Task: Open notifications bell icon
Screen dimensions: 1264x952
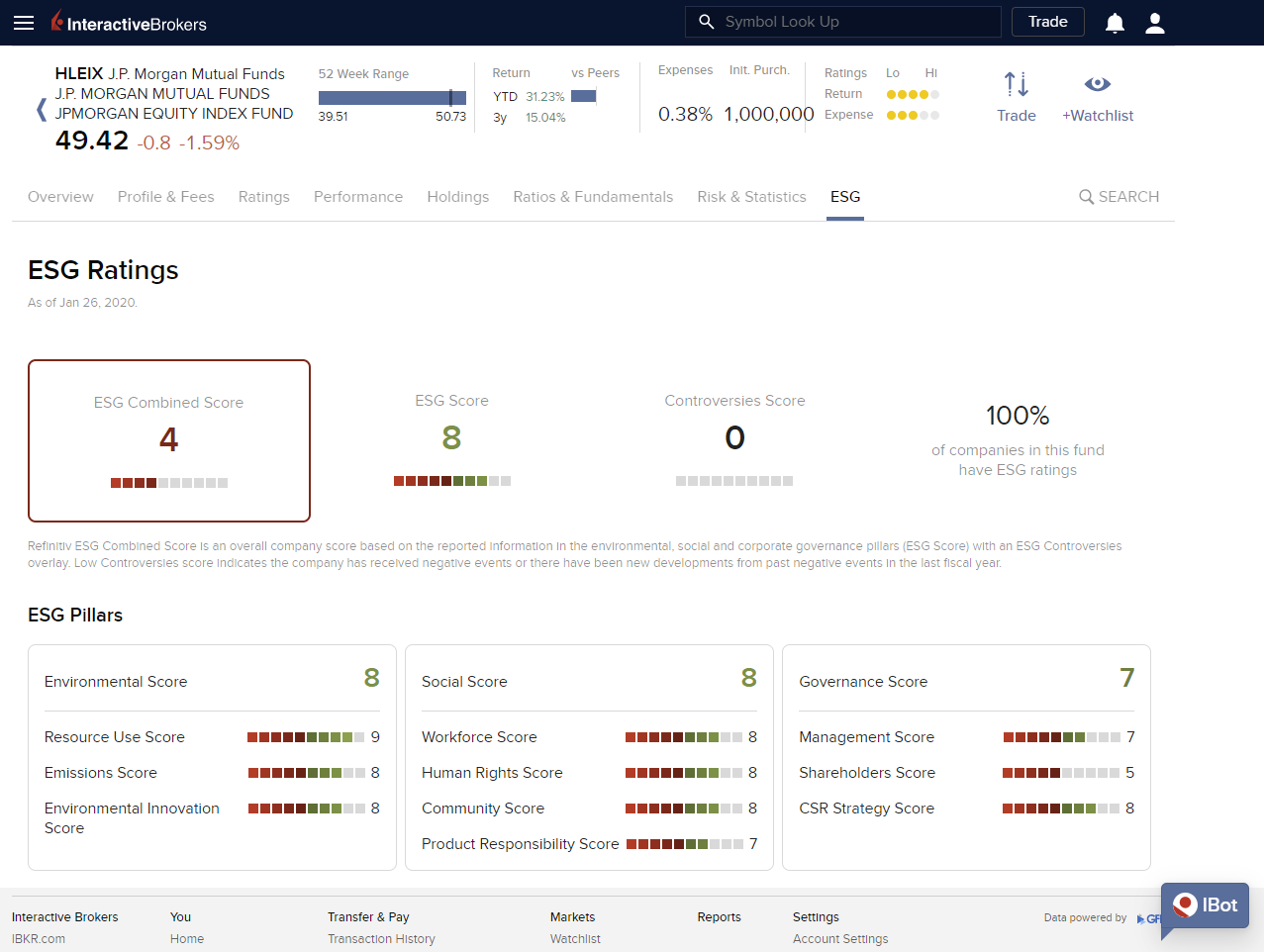Action: pyautogui.click(x=1115, y=23)
